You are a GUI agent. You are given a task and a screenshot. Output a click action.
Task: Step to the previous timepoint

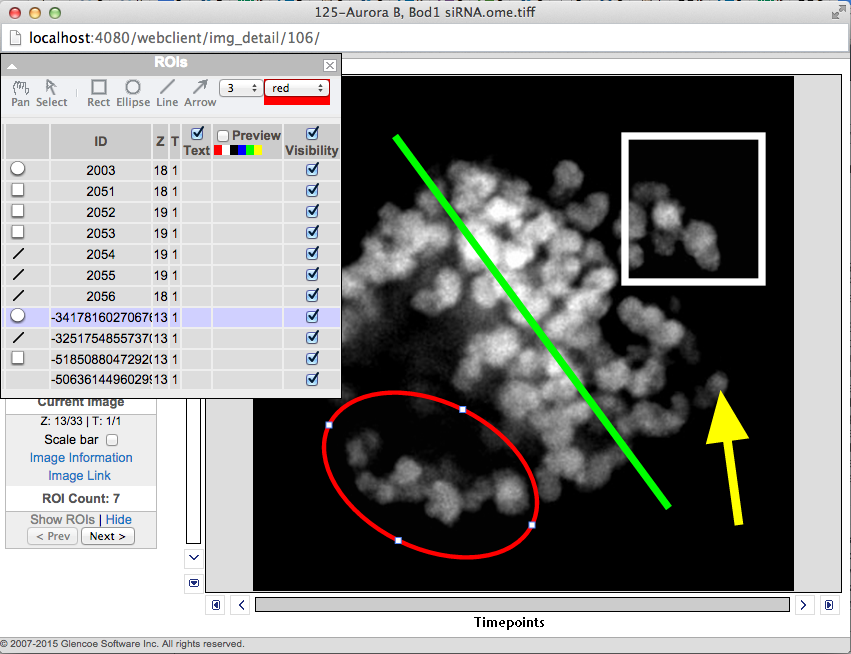coord(241,605)
